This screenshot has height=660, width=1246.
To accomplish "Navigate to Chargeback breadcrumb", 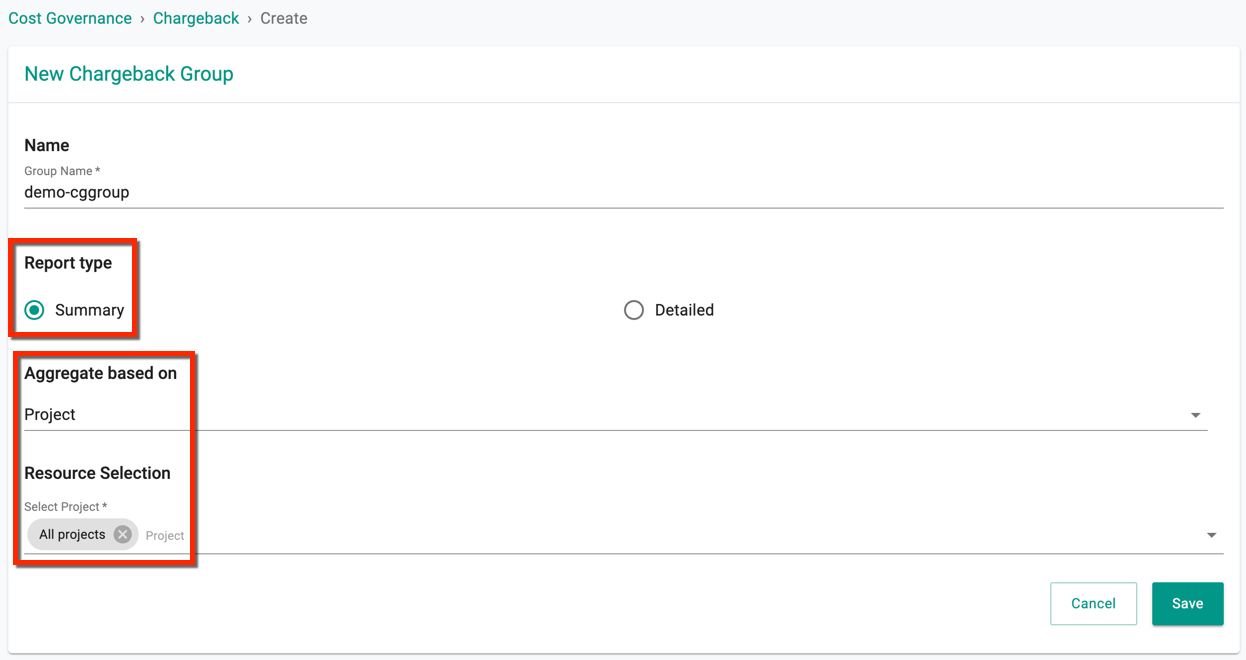I will 196,18.
